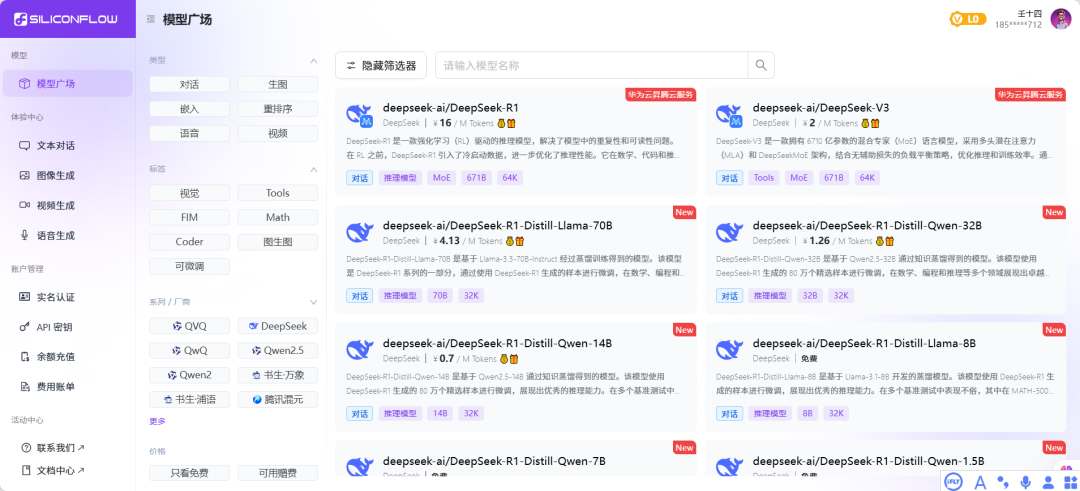Open 费用账单 page
Viewport: 1080px width, 491px height.
click(x=68, y=387)
